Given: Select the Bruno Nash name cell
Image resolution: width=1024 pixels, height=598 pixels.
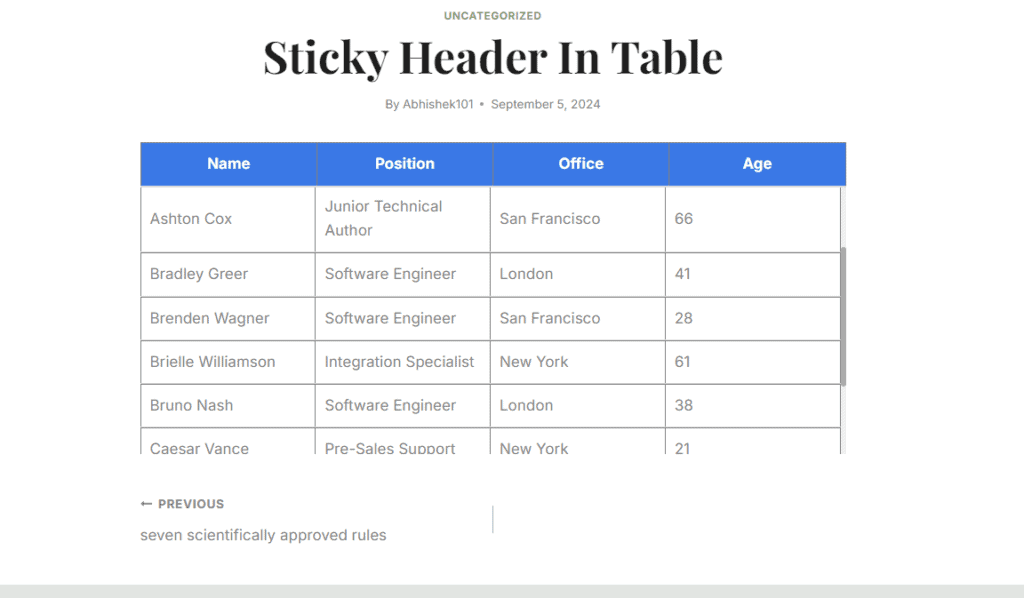Looking at the screenshot, I should coord(228,406).
